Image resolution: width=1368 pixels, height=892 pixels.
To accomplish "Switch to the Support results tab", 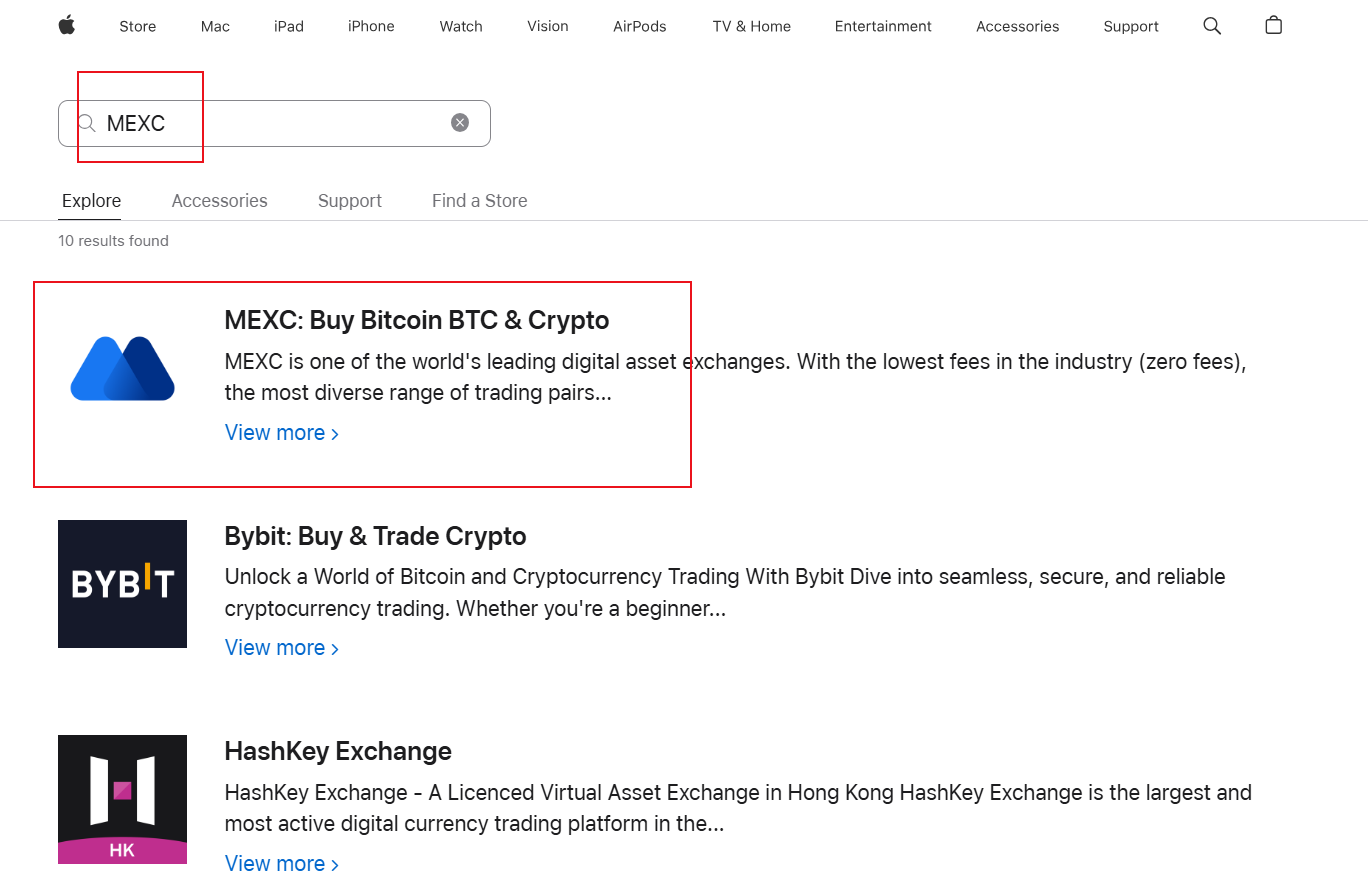I will tap(350, 201).
